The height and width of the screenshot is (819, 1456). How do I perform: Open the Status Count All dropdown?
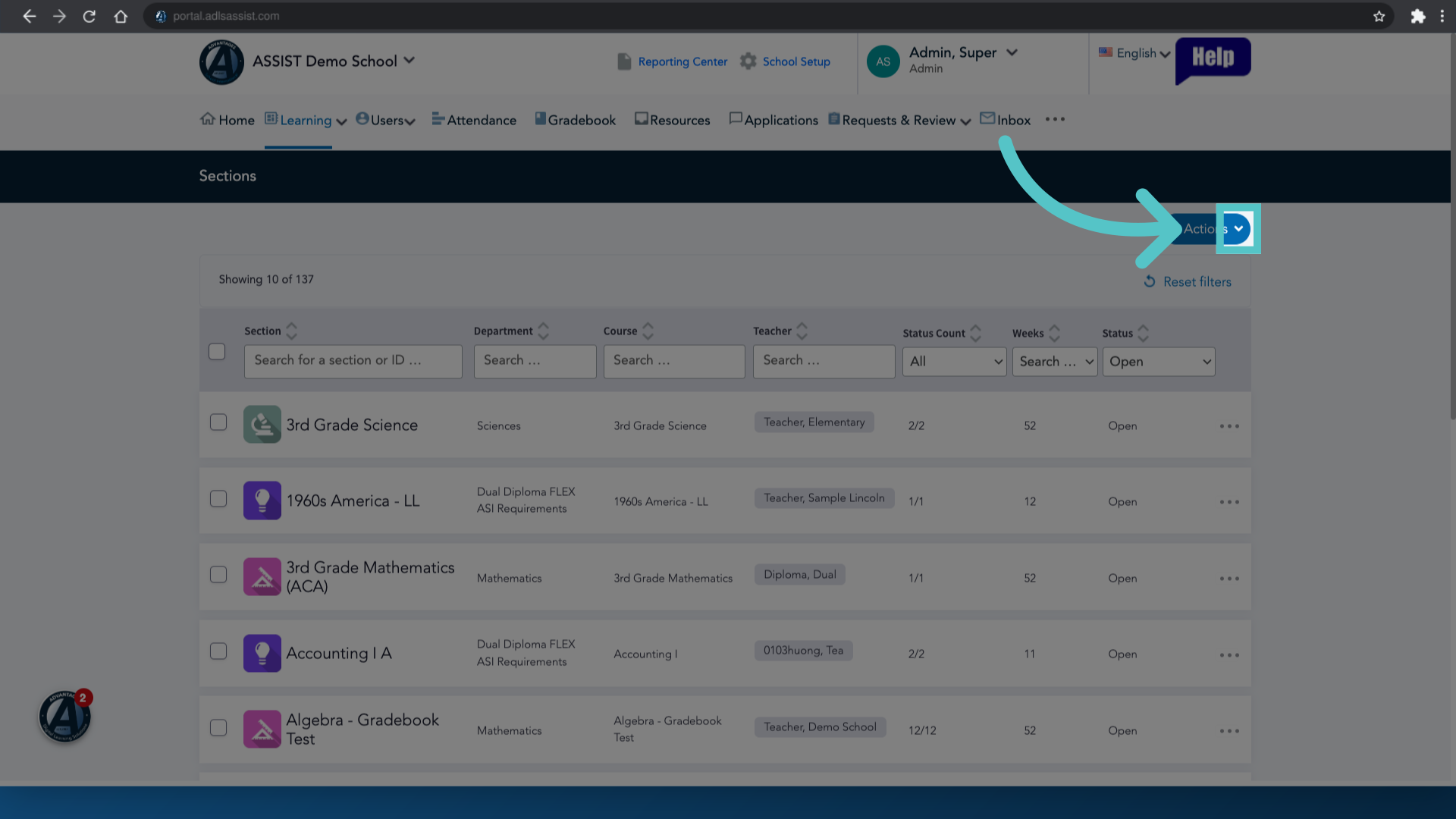coord(954,362)
